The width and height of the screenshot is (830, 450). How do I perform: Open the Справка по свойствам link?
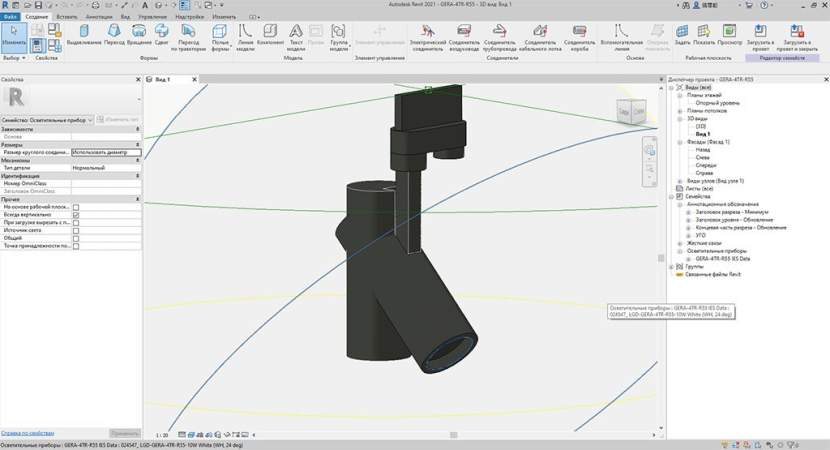pyautogui.click(x=28, y=433)
